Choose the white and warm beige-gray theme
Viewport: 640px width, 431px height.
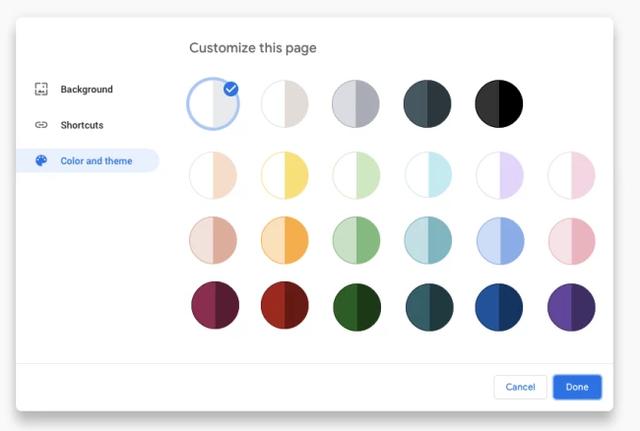pyautogui.click(x=284, y=104)
